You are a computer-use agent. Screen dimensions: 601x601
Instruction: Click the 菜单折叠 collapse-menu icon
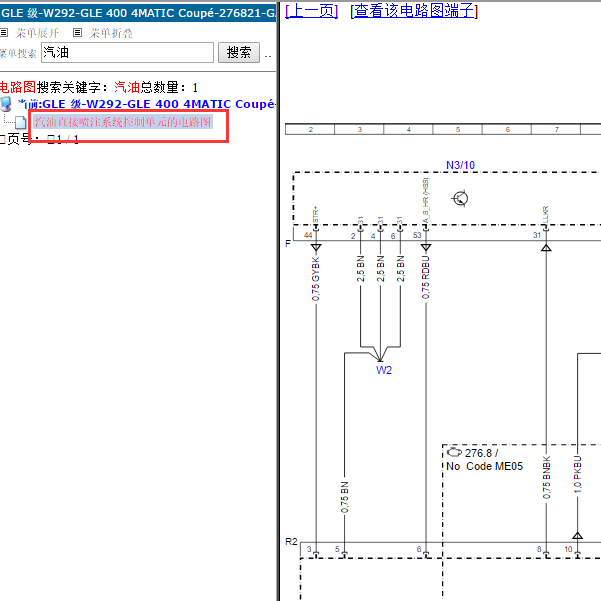77,33
